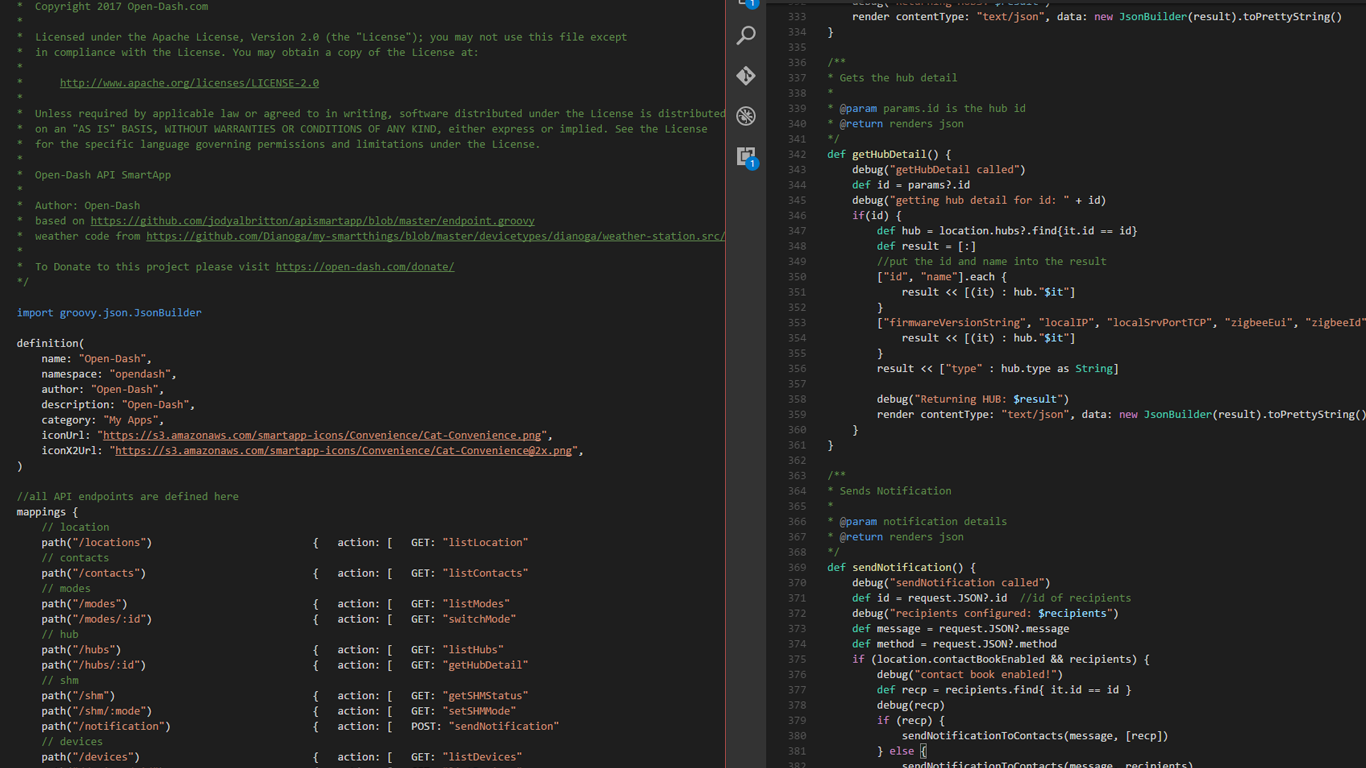
Task: Click path("/contacts") in mappings
Action: (x=93, y=573)
